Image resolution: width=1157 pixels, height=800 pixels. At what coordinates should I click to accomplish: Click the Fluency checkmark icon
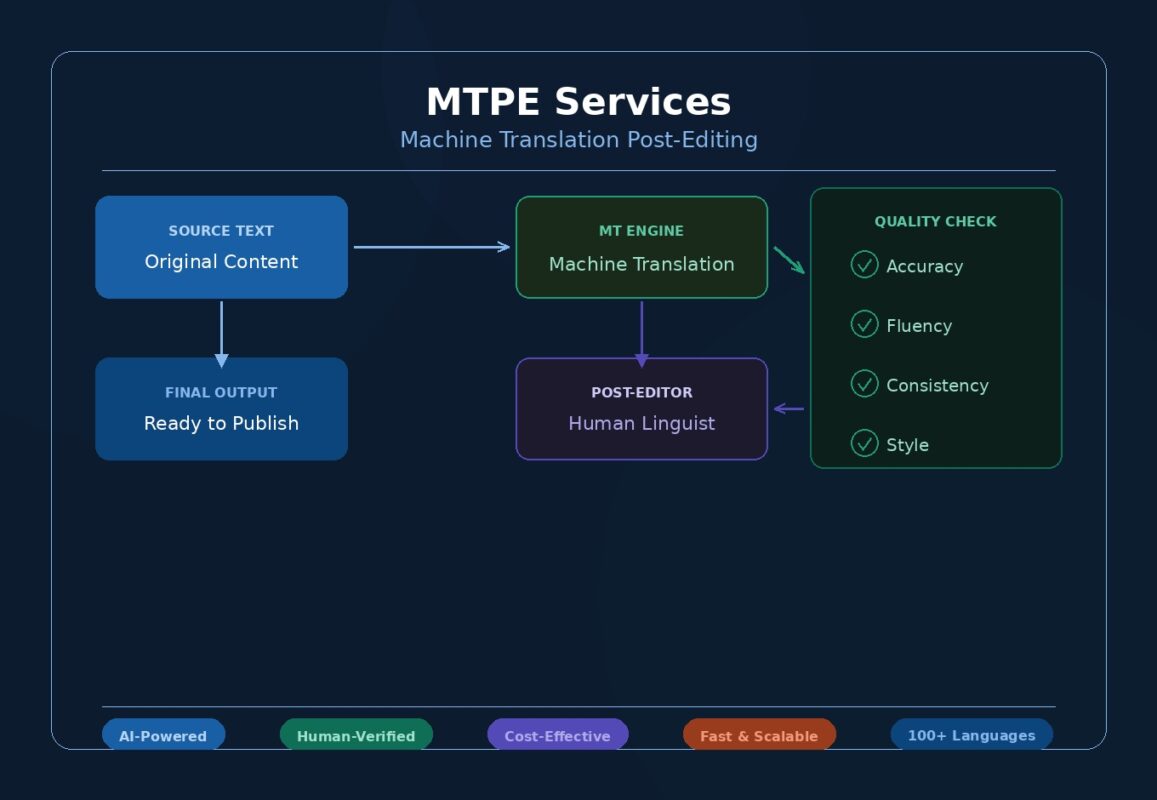[x=864, y=324]
